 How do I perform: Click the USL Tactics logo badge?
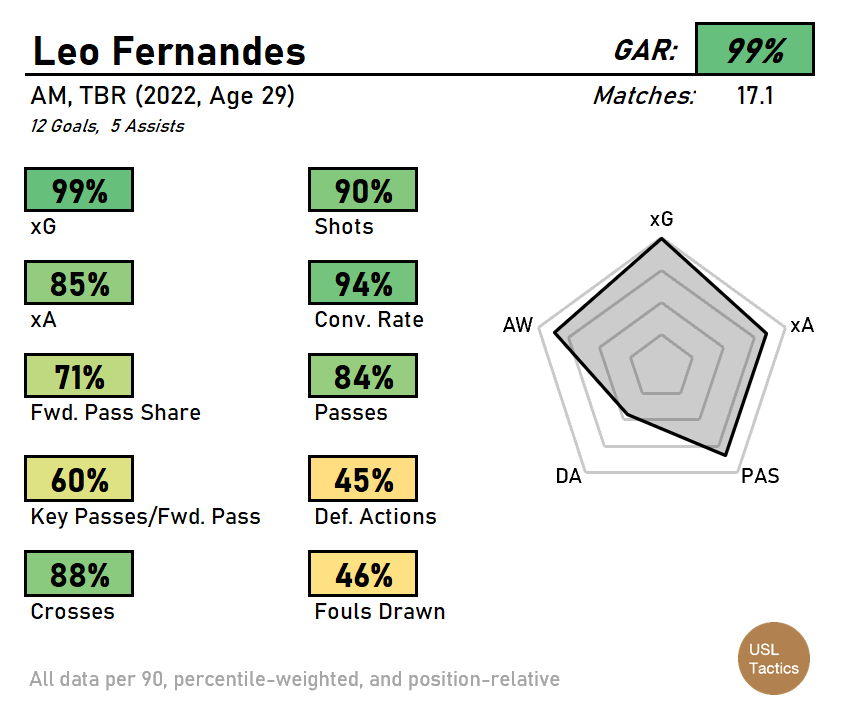775,659
